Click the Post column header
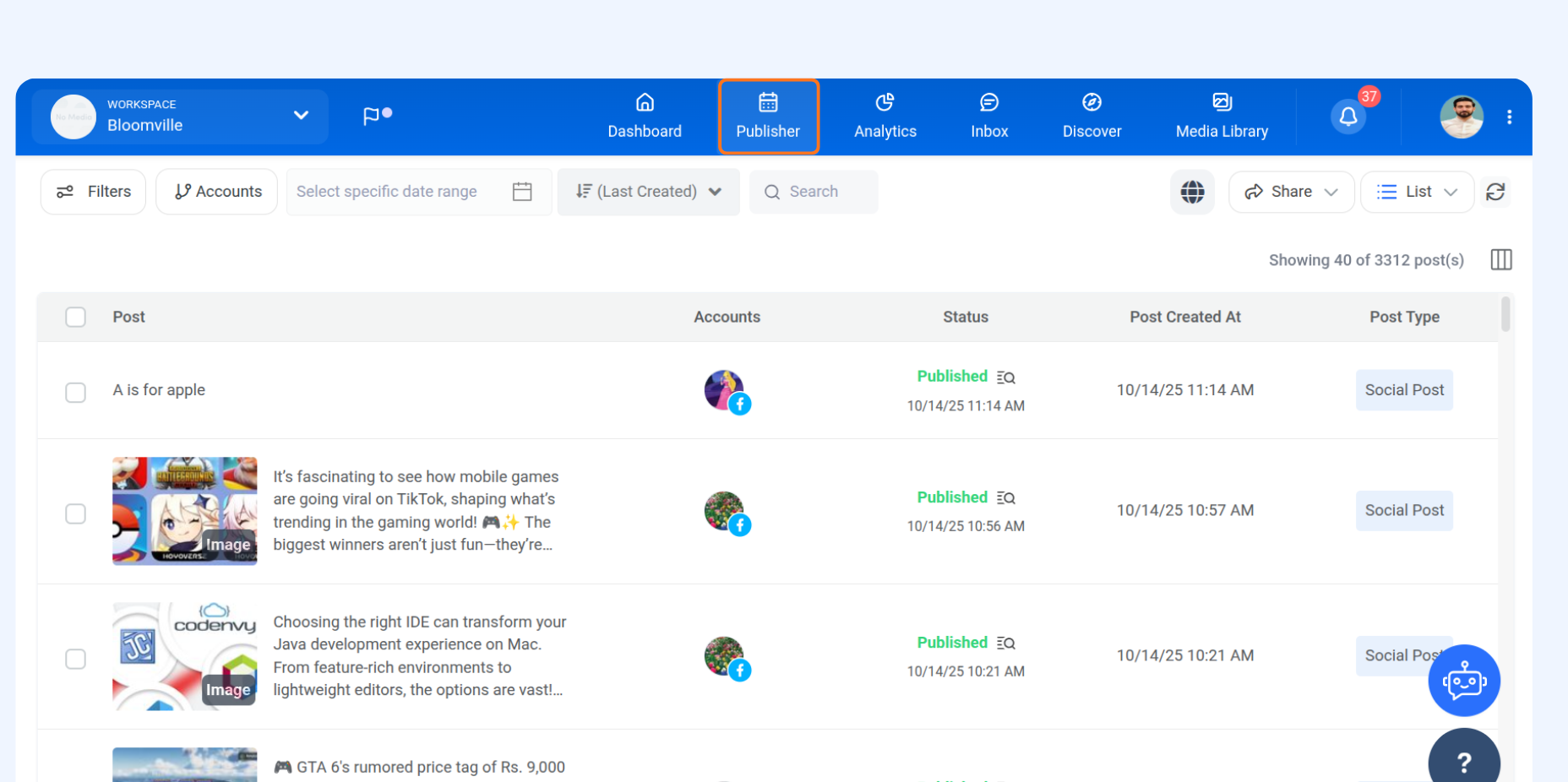This screenshot has width=1568, height=782. [x=129, y=317]
